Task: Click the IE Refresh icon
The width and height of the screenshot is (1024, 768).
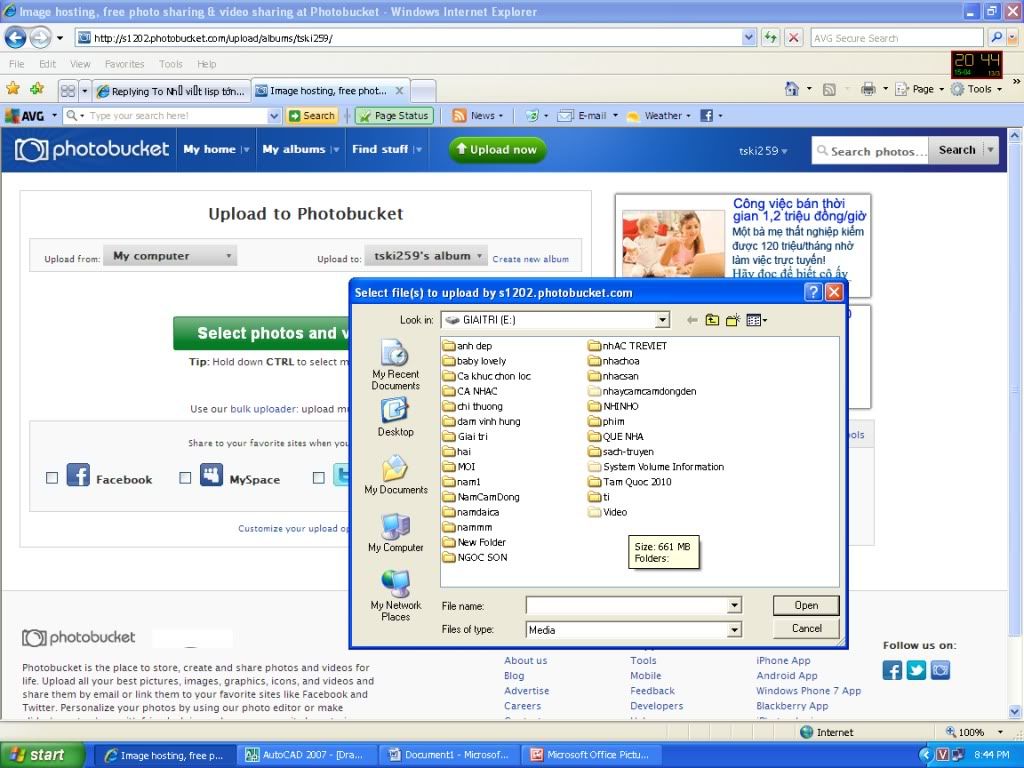Action: tap(771, 38)
